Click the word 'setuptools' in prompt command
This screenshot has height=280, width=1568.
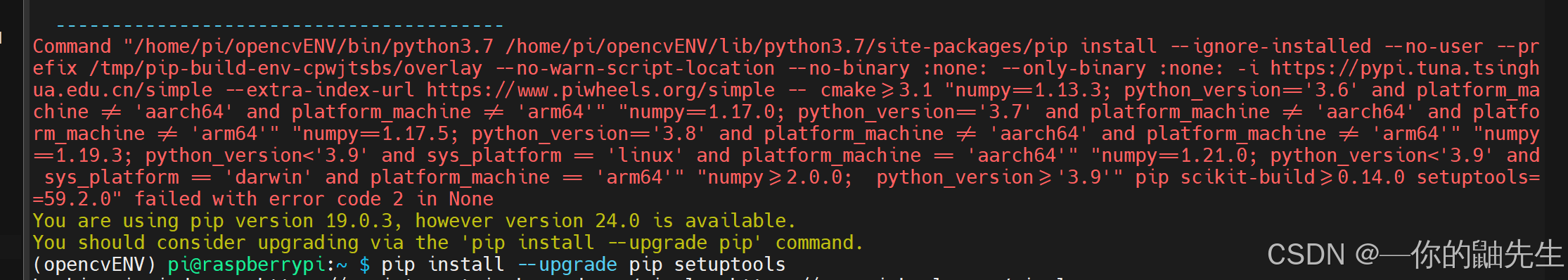[730, 265]
